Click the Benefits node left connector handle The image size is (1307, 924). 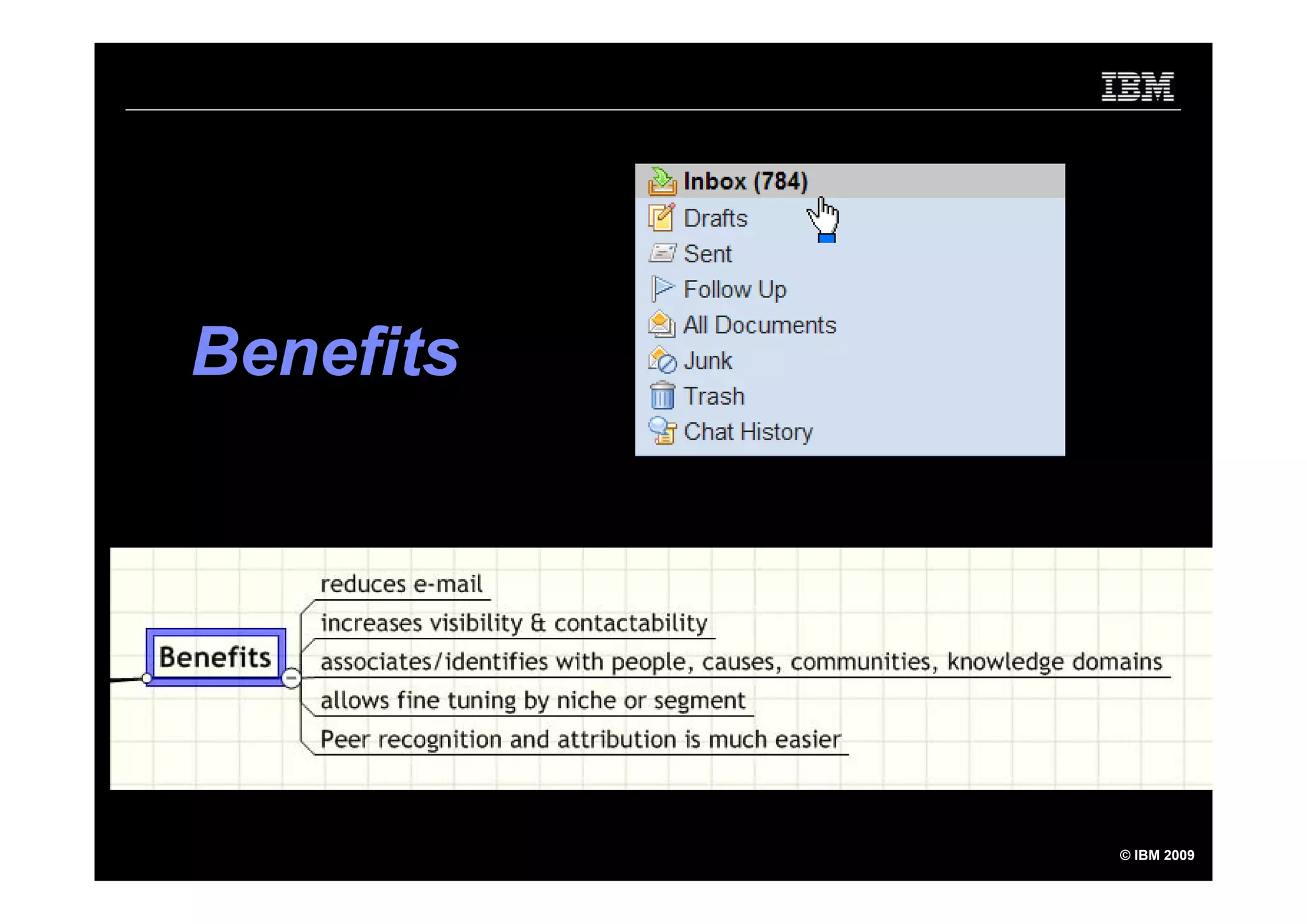coord(147,678)
